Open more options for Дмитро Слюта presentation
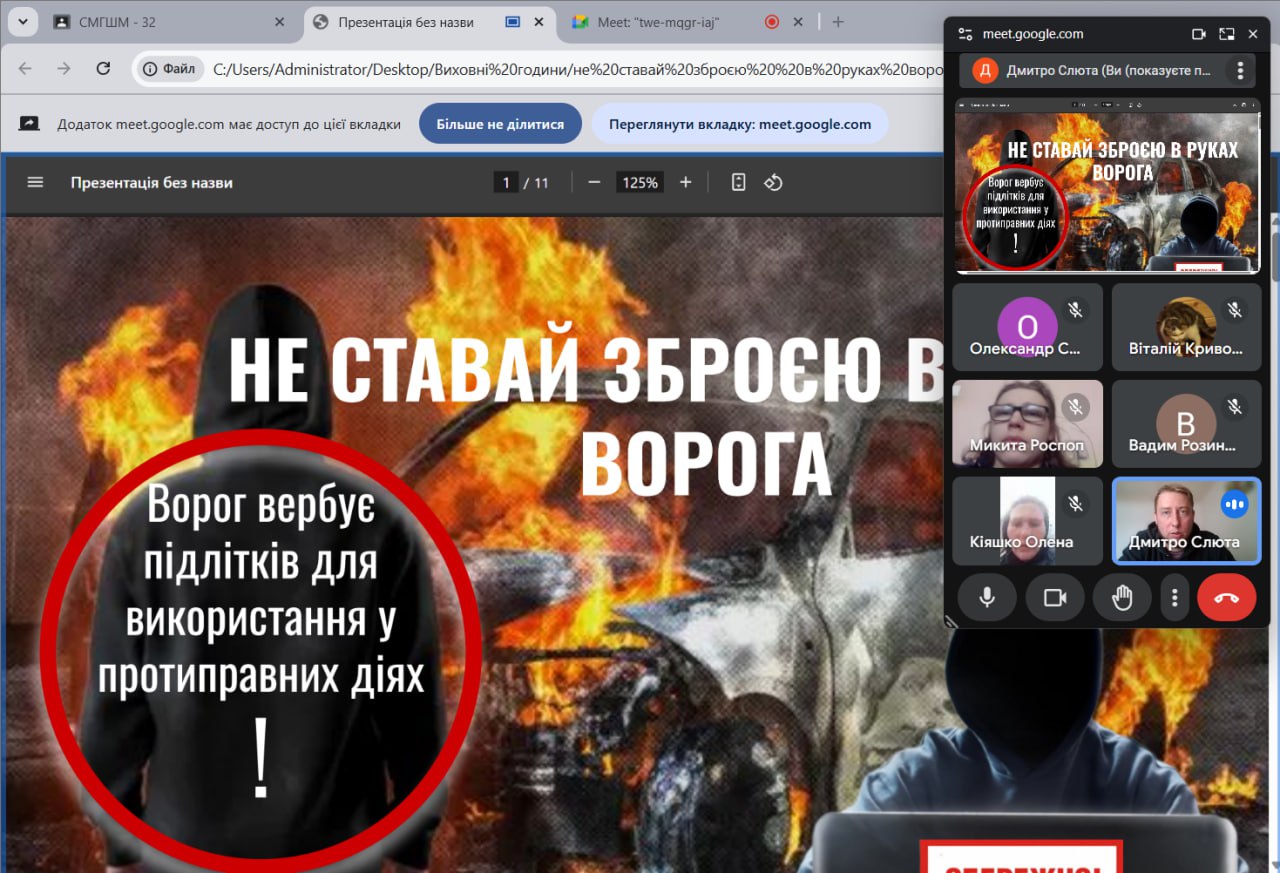 [1240, 70]
